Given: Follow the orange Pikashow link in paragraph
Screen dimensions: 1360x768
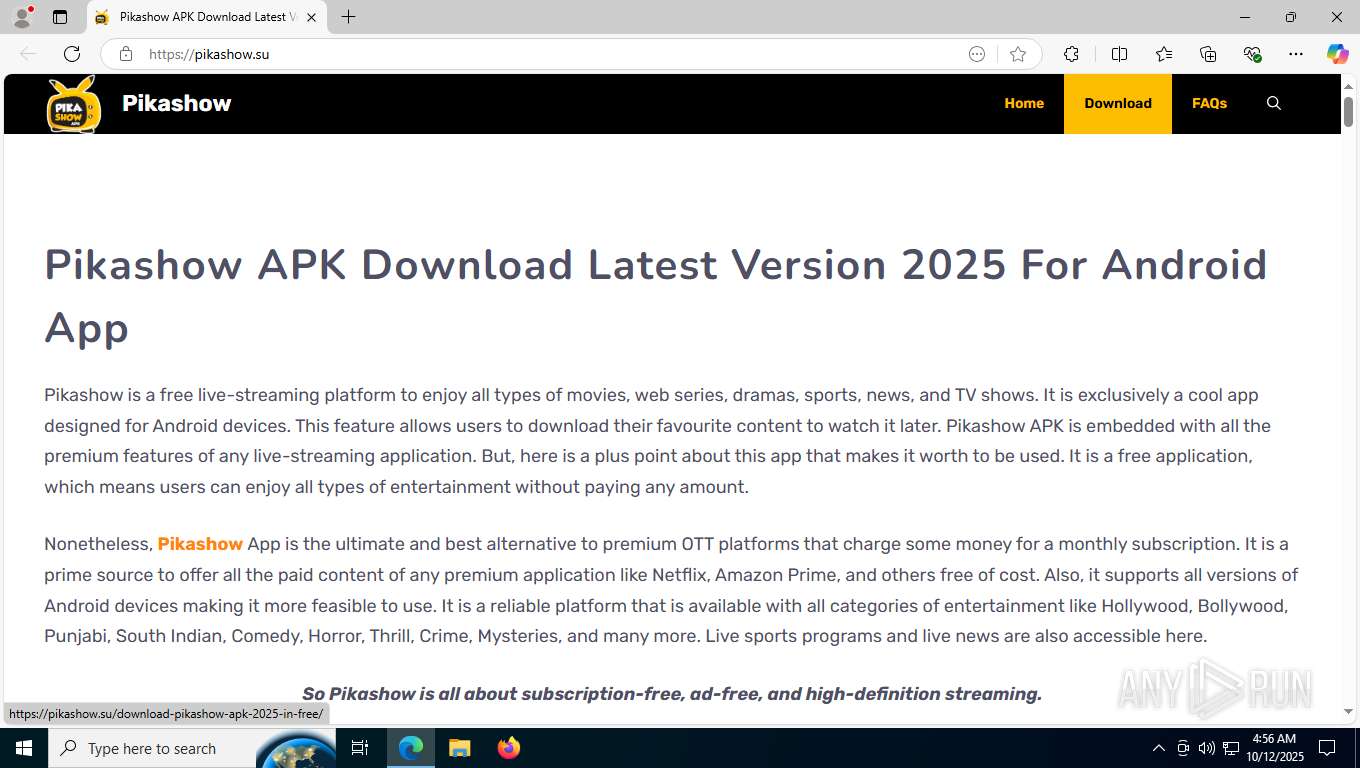Looking at the screenshot, I should [200, 544].
